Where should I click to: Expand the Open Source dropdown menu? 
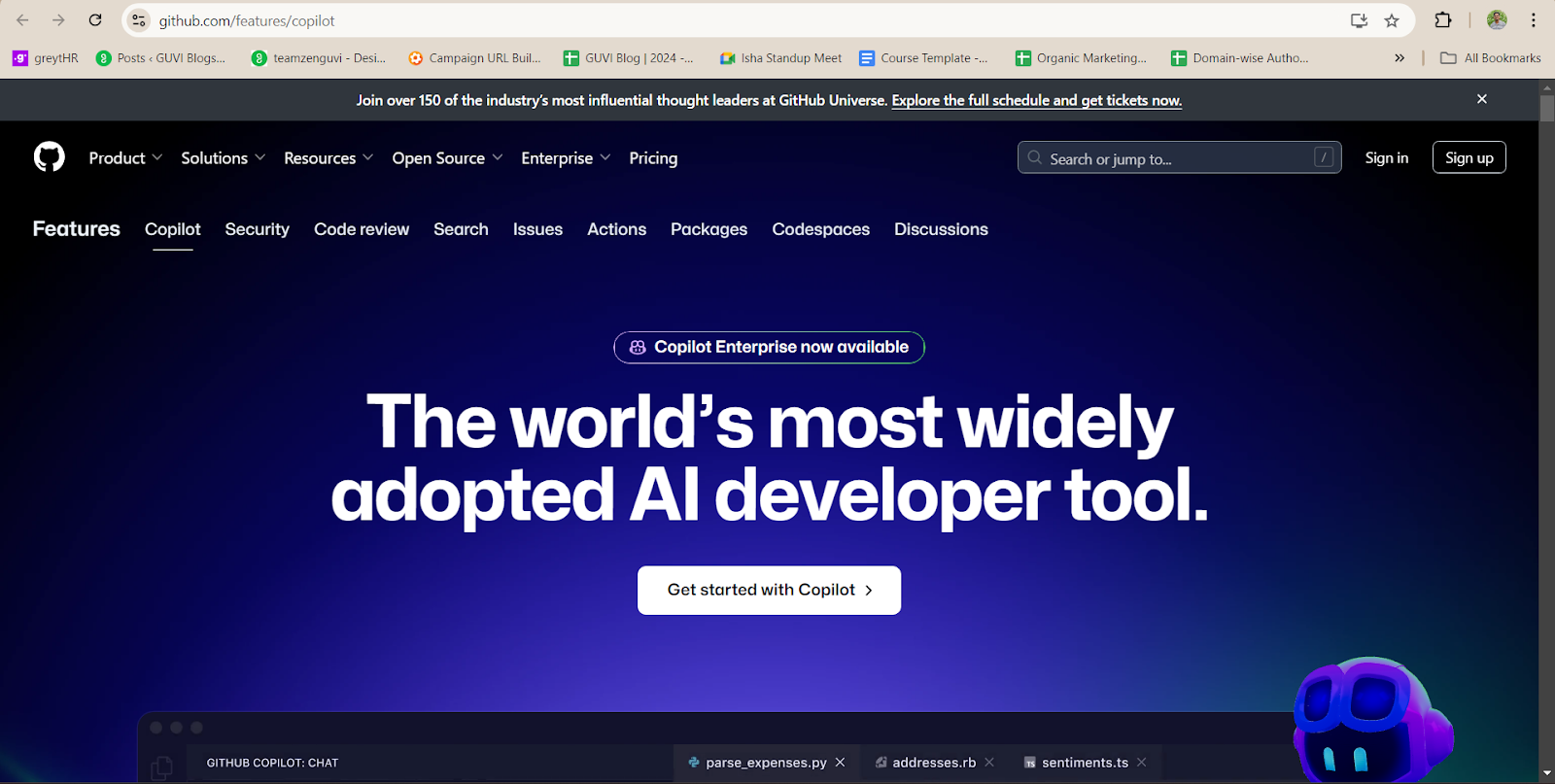coord(447,158)
